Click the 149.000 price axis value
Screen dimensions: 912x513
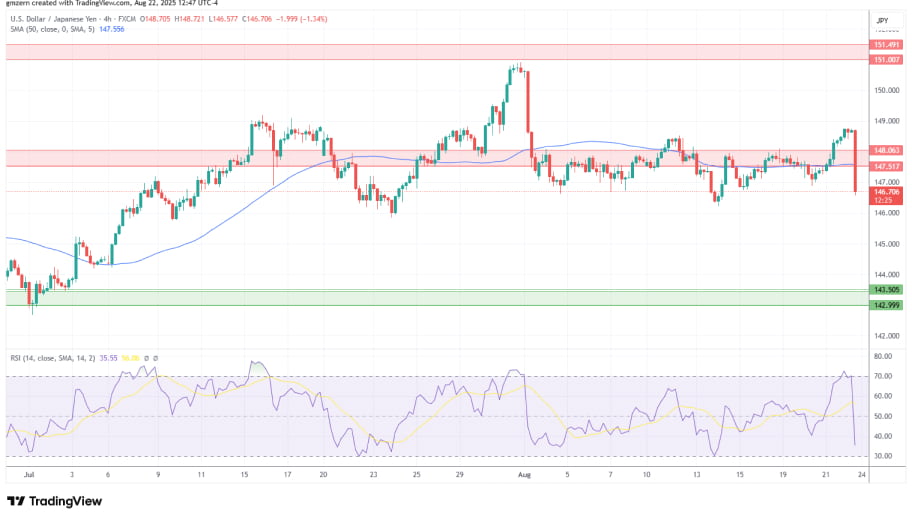tap(886, 121)
